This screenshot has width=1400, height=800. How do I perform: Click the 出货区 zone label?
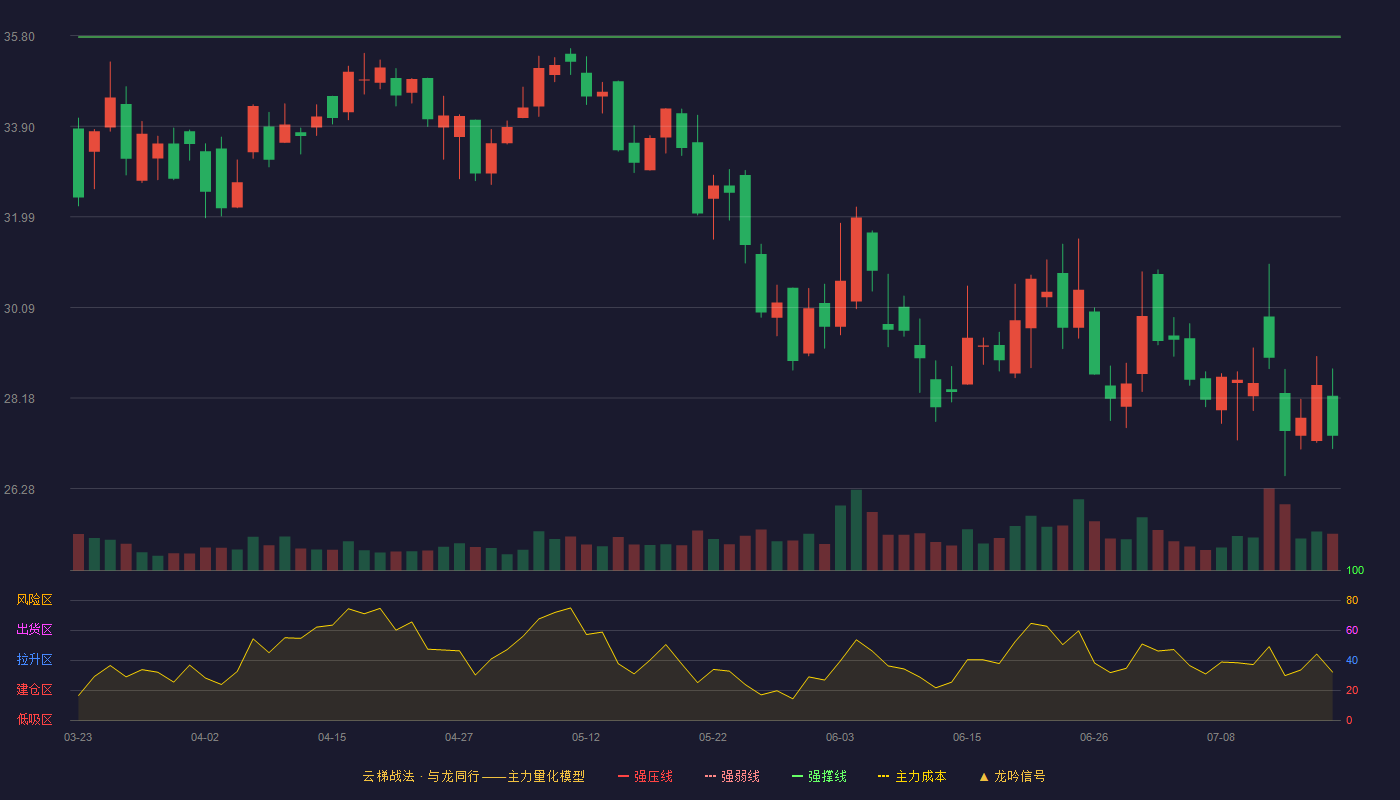click(34, 630)
